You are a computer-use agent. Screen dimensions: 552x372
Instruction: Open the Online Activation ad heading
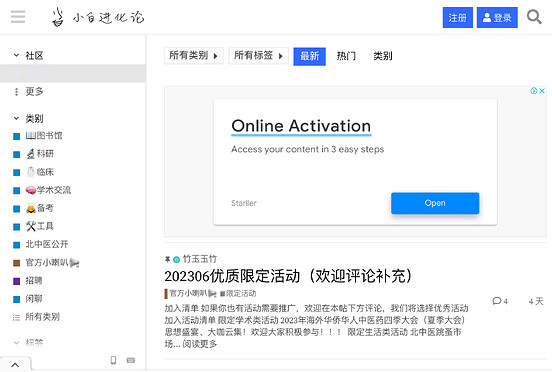pyautogui.click(x=301, y=126)
